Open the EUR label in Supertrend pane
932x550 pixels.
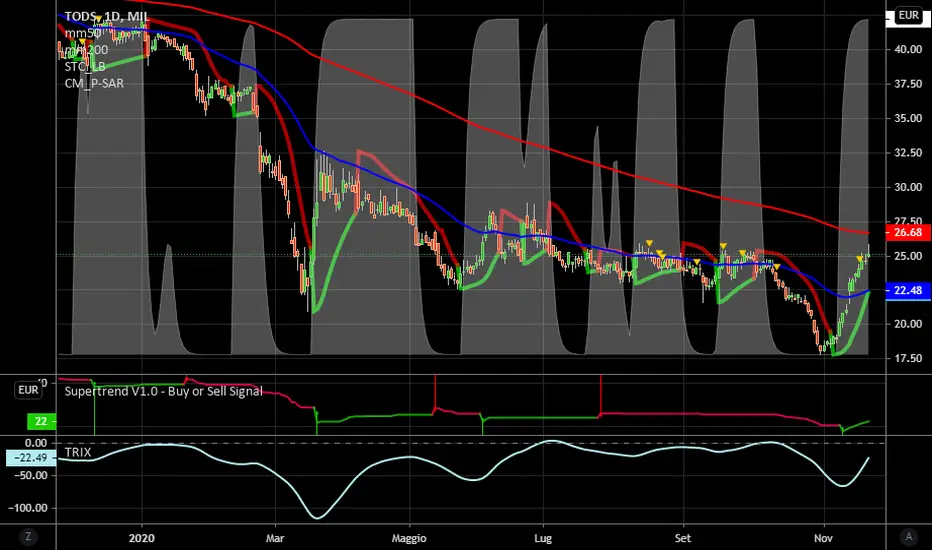(x=29, y=390)
